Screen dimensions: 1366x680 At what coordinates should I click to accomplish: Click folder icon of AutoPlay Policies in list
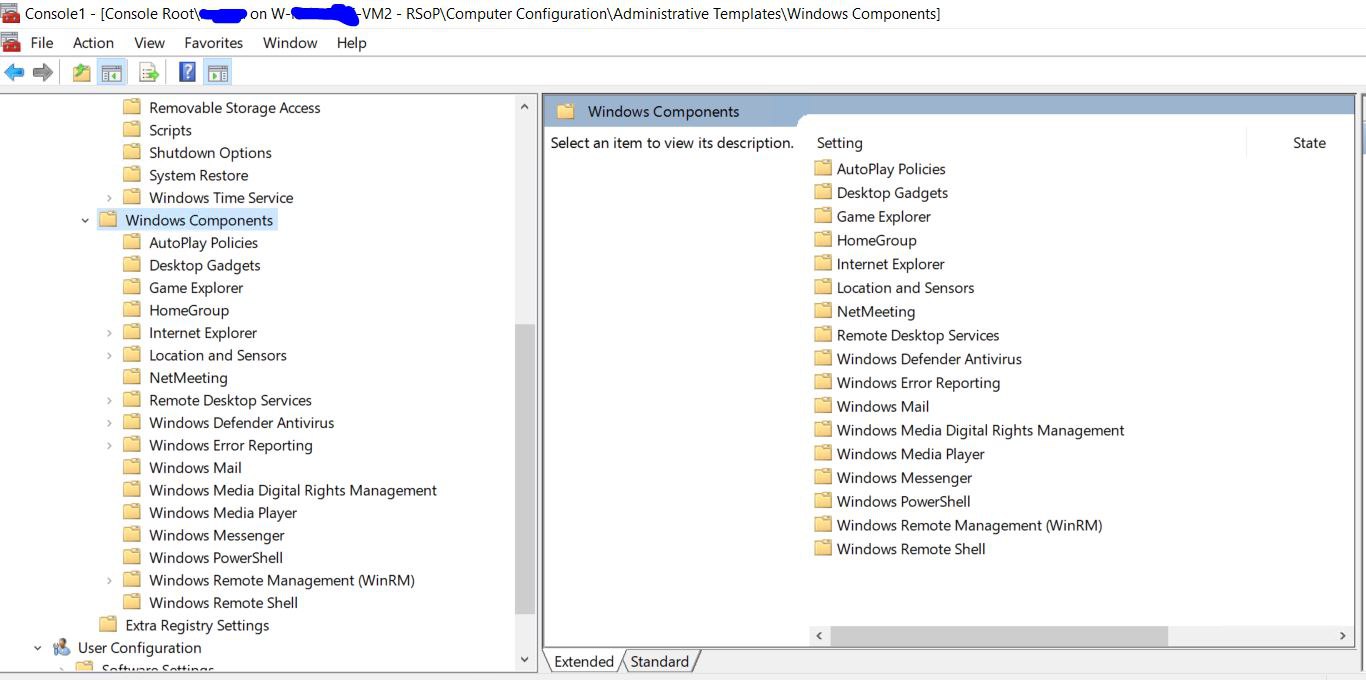[x=823, y=168]
